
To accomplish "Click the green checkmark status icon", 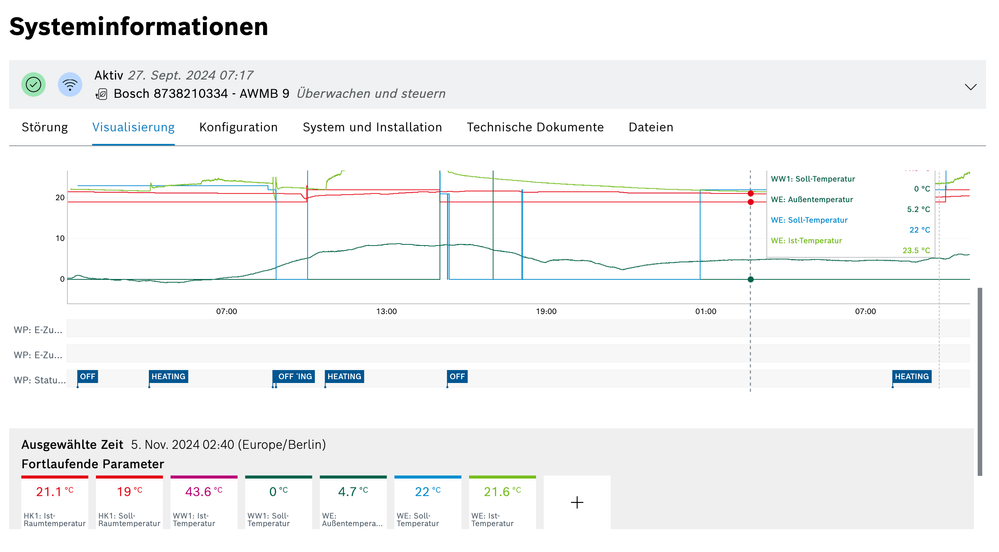I will click(x=34, y=85).
